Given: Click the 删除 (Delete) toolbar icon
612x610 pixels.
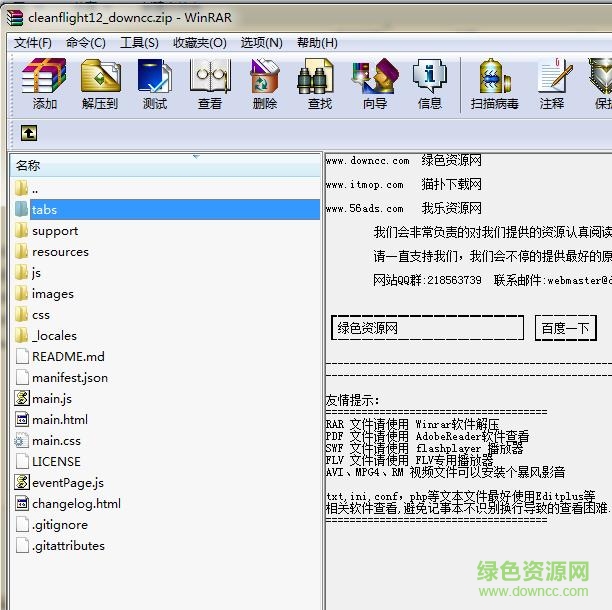Looking at the screenshot, I should [x=265, y=84].
